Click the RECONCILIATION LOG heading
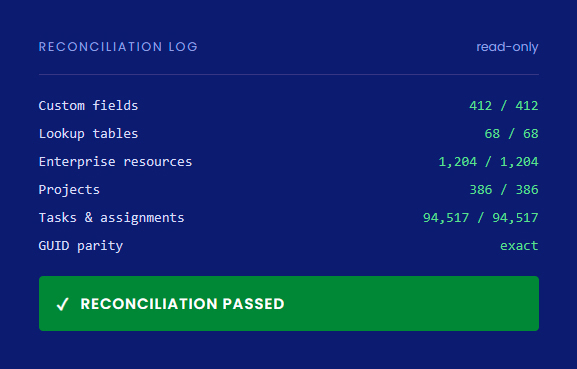The height and width of the screenshot is (369, 577). pos(118,47)
